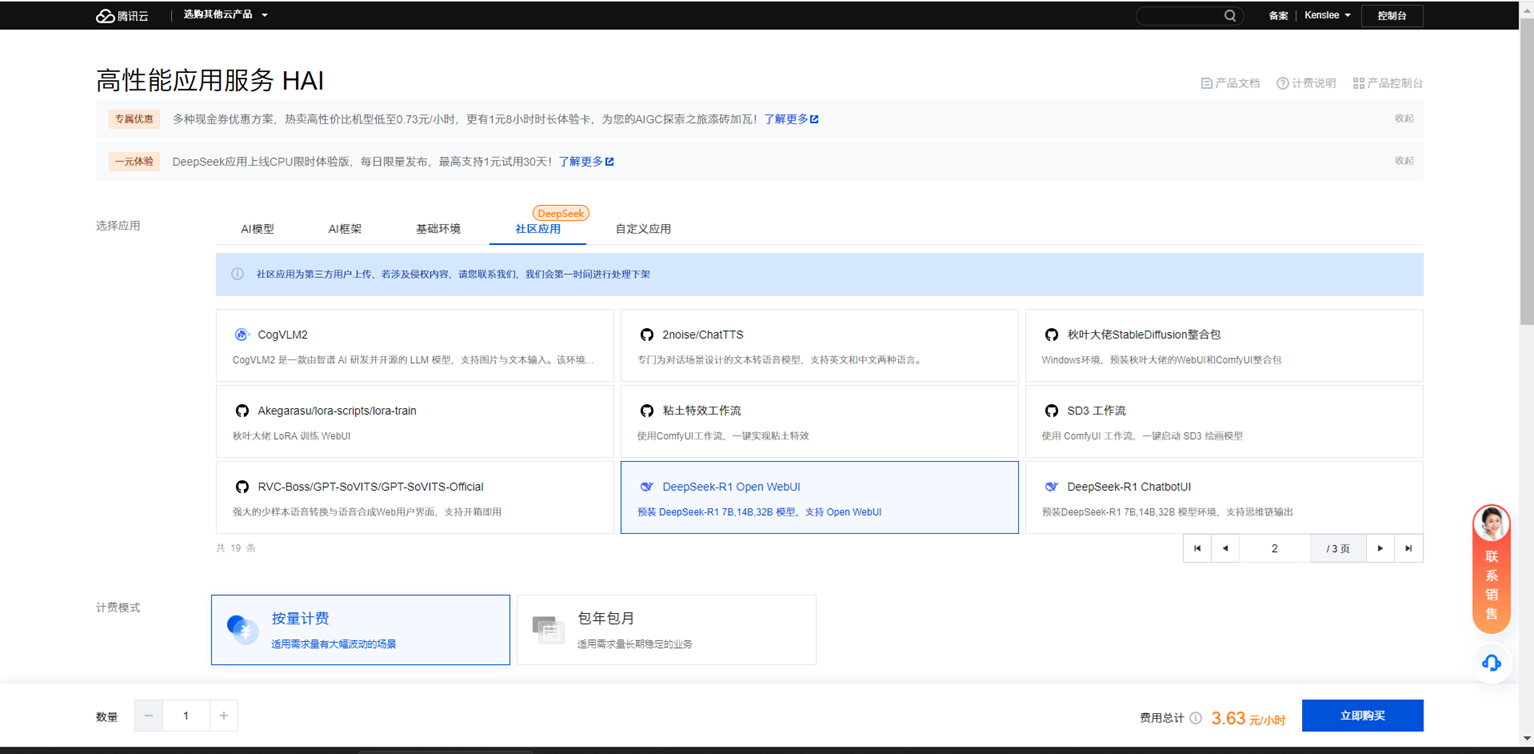Choose the DeepSeek-R1 ChatbotUI application card
Viewport: 1534px width, 754px height.
[x=1223, y=498]
